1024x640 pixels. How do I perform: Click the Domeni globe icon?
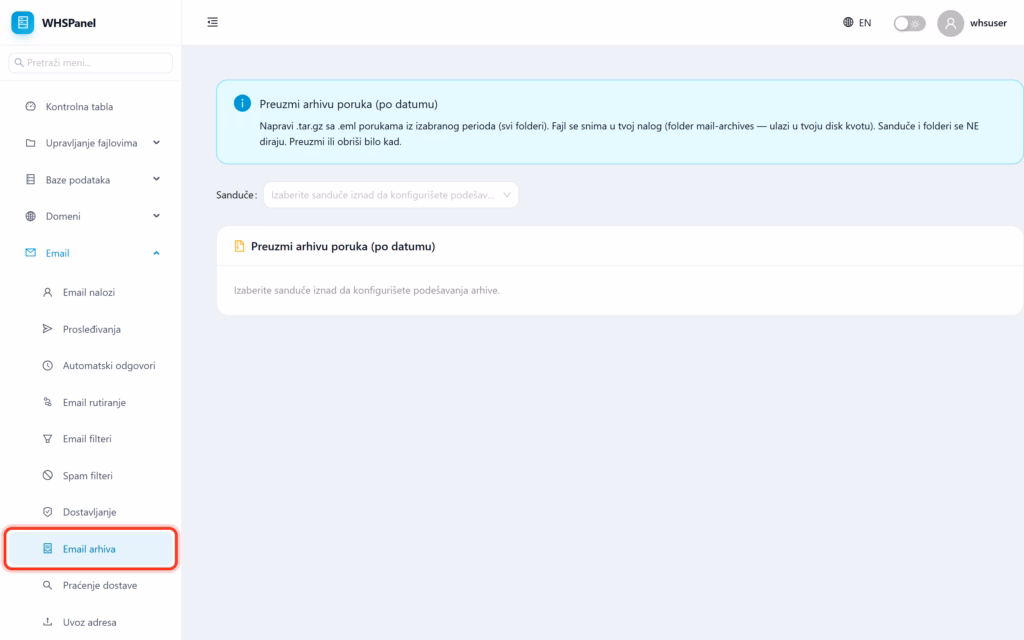click(x=31, y=216)
